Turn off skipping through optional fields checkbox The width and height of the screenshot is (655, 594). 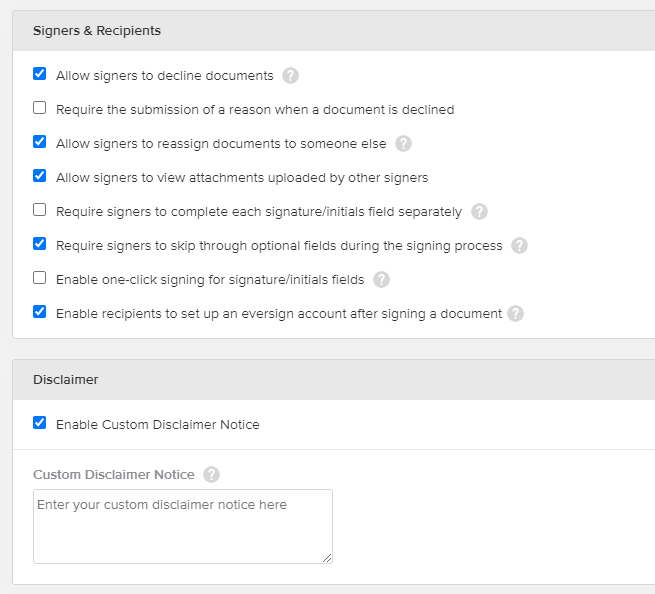tap(40, 244)
